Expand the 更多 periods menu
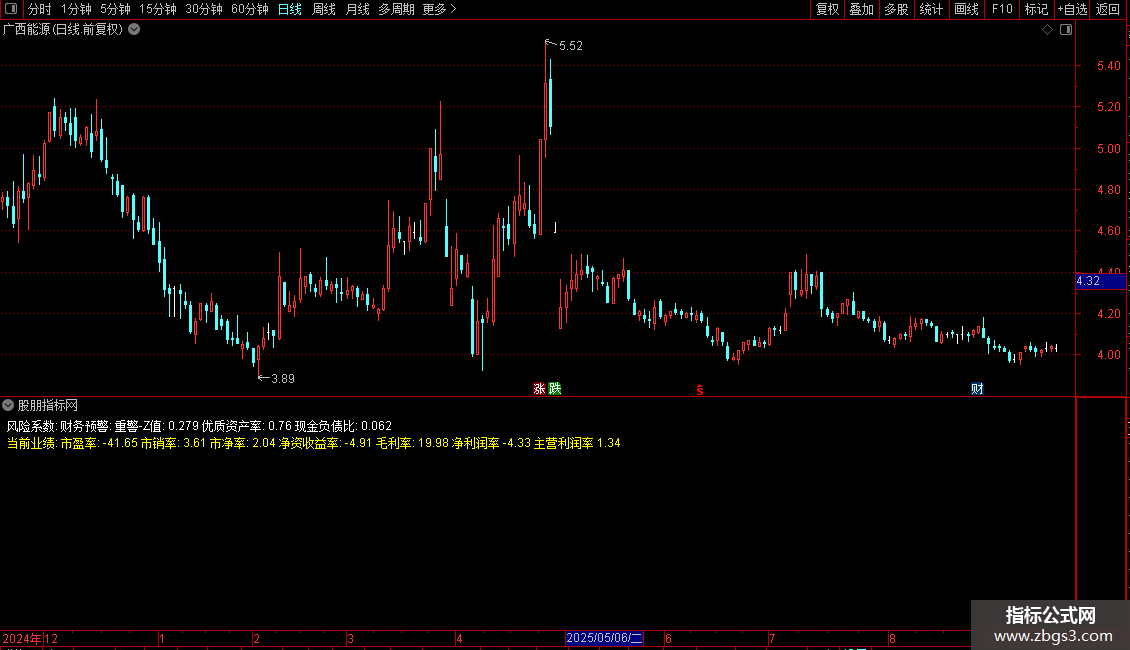The width and height of the screenshot is (1130, 650). pyautogui.click(x=440, y=9)
